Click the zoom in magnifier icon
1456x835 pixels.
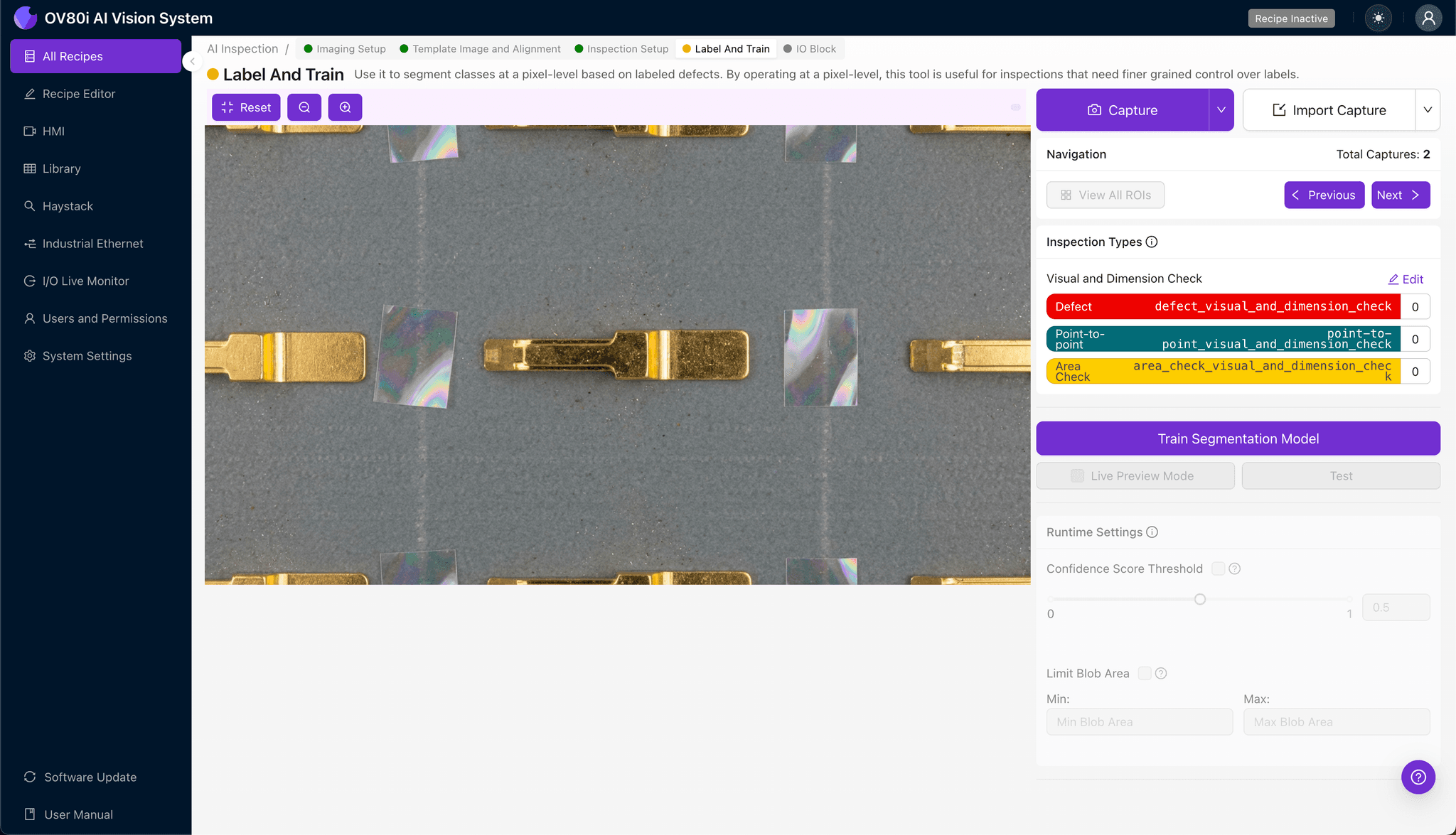tap(345, 107)
